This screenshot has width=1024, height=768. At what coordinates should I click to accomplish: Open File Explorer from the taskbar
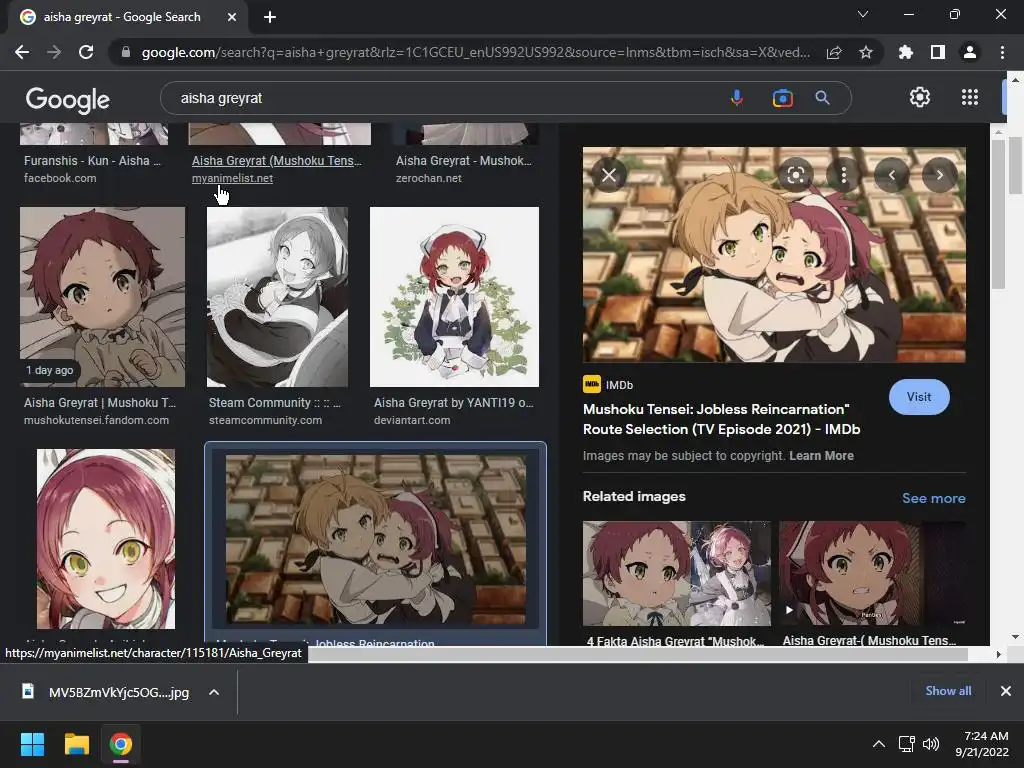[x=76, y=744]
